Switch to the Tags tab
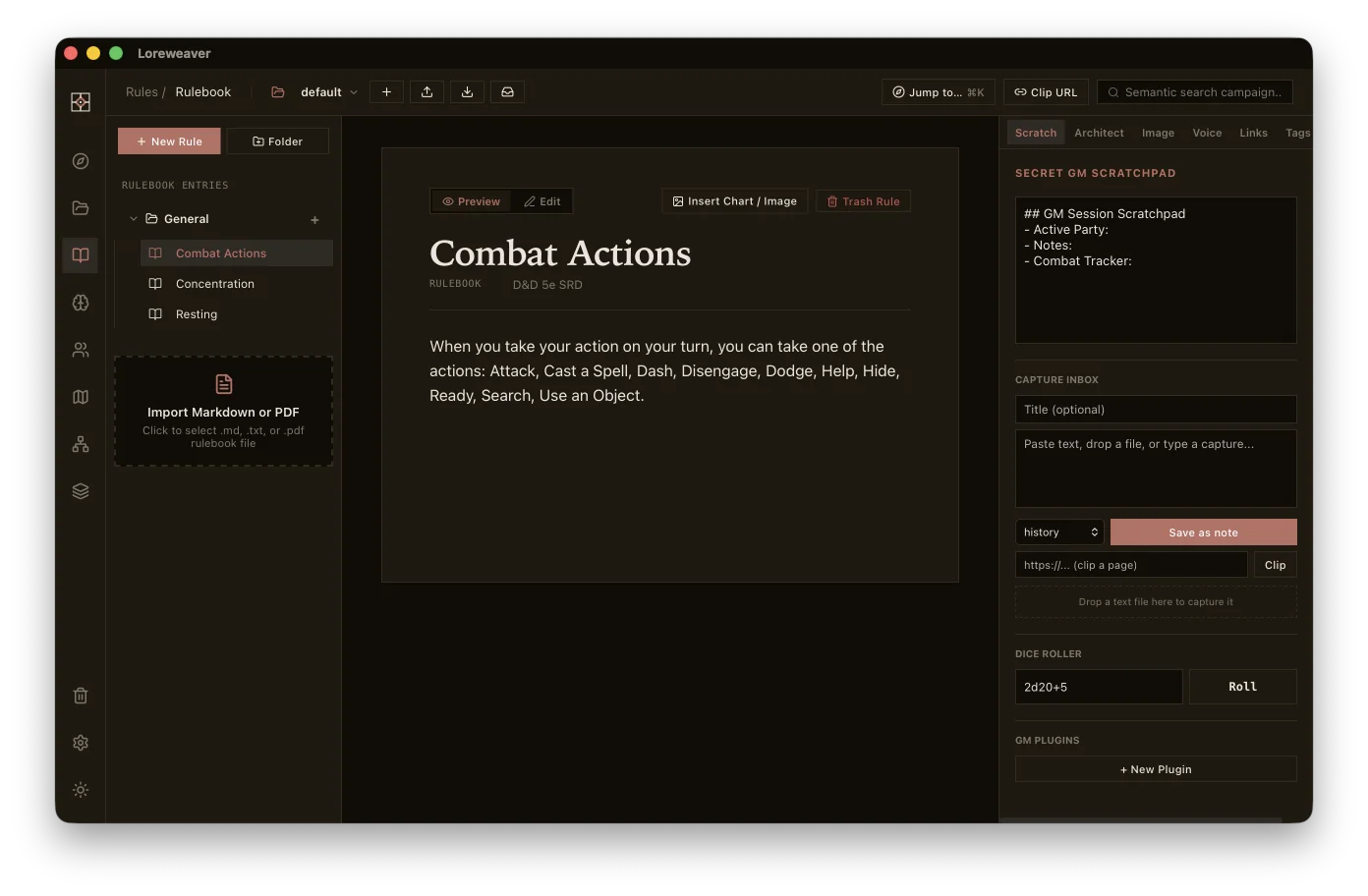Image resolution: width=1368 pixels, height=896 pixels. (x=1297, y=134)
